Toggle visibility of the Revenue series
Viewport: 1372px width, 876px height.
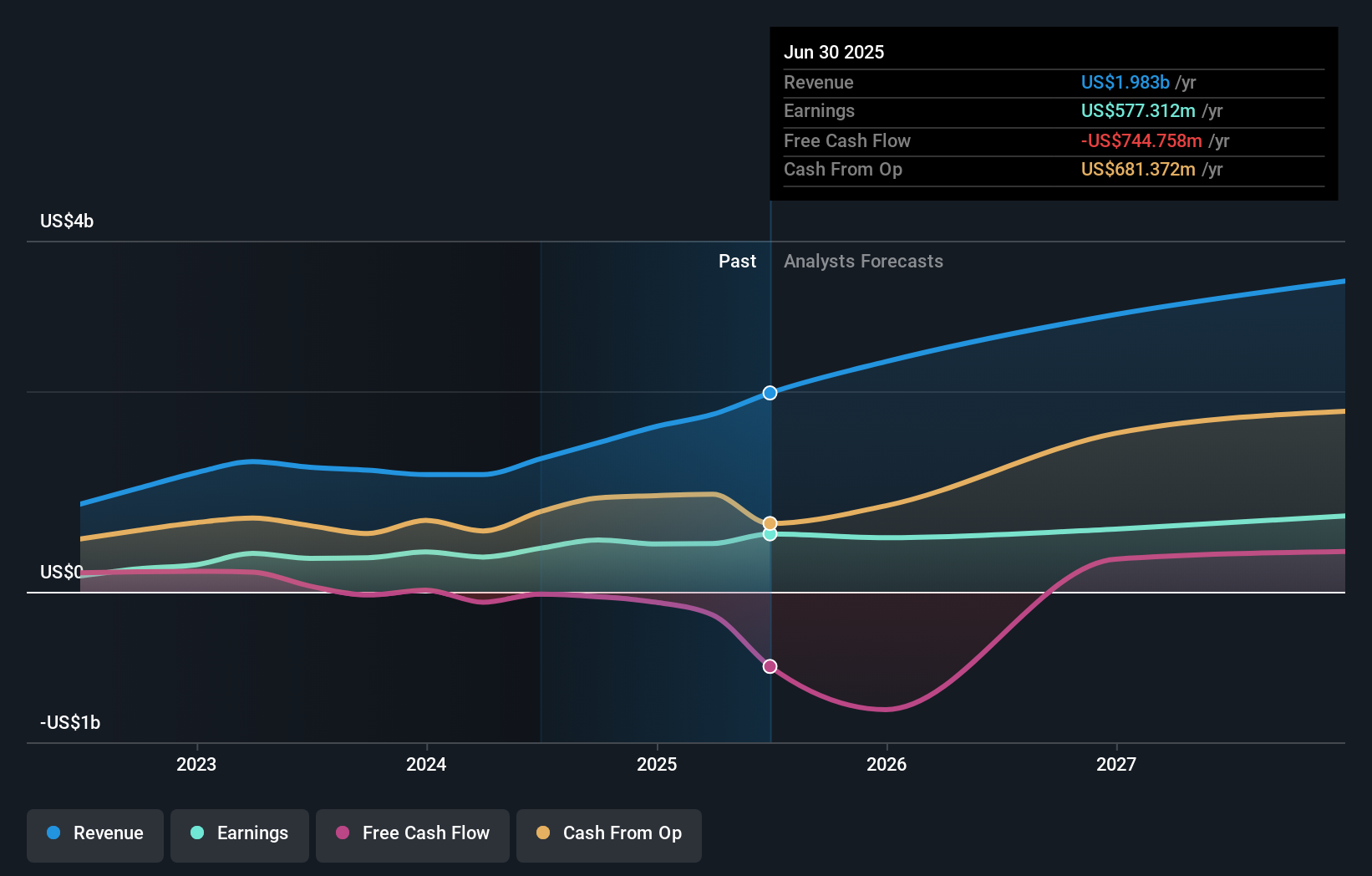pyautogui.click(x=94, y=835)
